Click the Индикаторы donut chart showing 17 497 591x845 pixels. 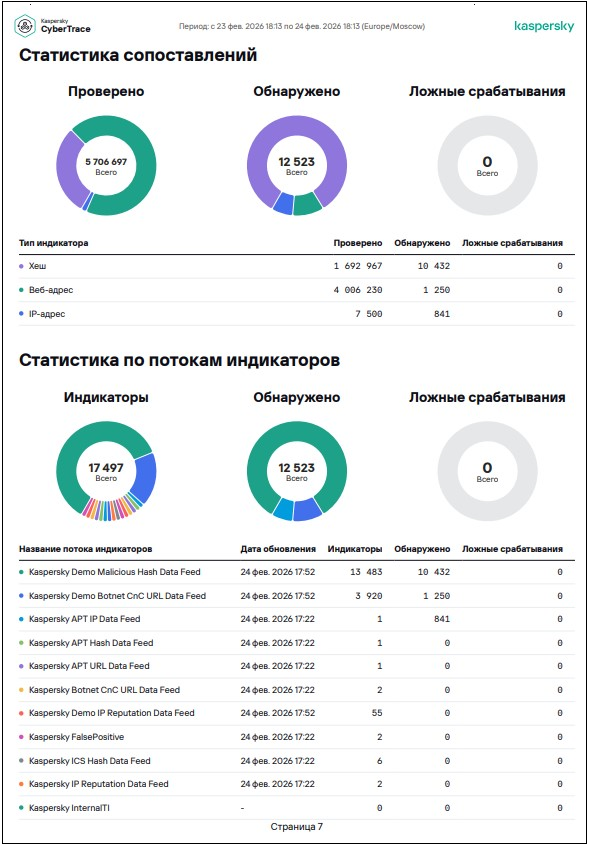(x=106, y=472)
